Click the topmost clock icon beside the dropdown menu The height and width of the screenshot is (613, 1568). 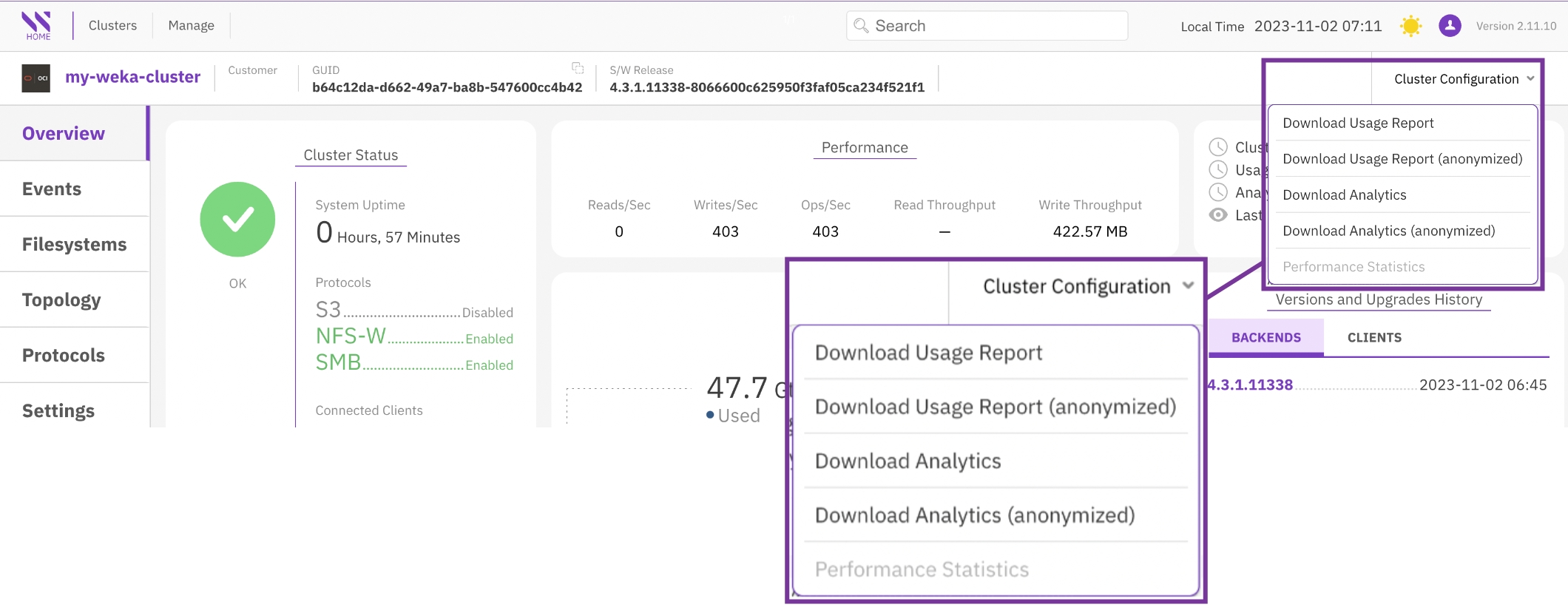coord(1217,147)
